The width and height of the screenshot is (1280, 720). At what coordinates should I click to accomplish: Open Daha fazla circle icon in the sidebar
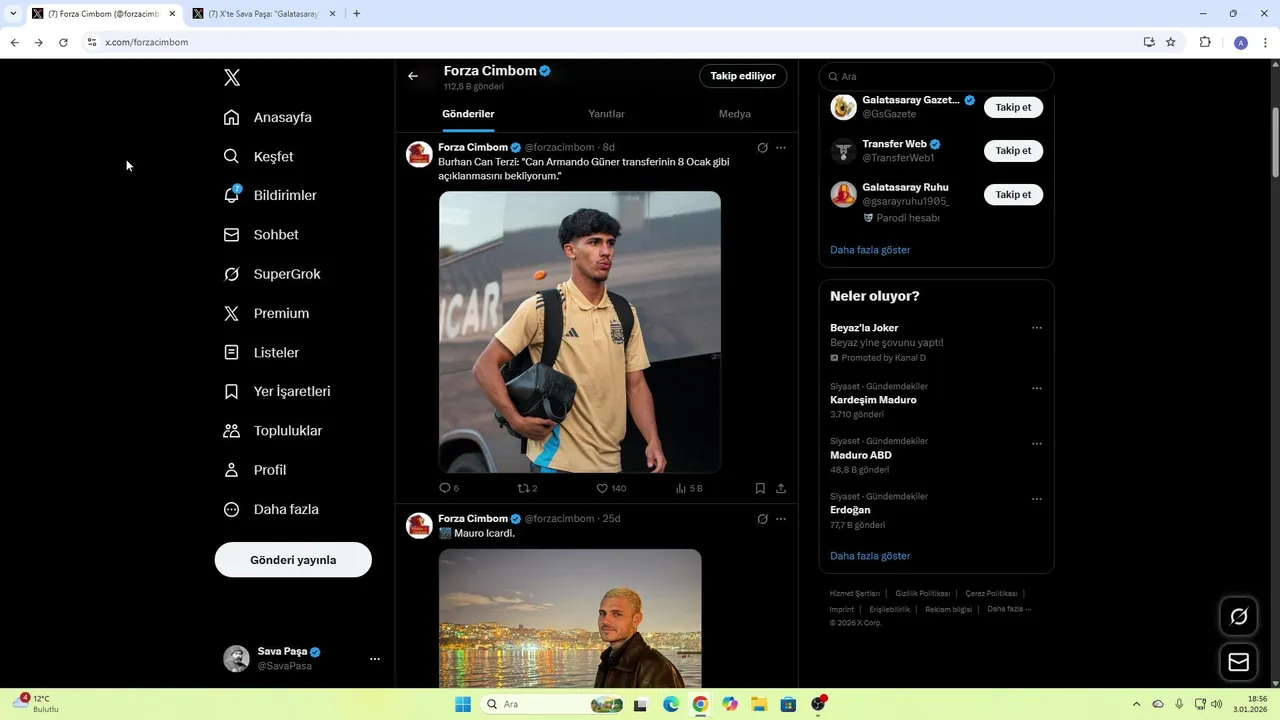[231, 509]
